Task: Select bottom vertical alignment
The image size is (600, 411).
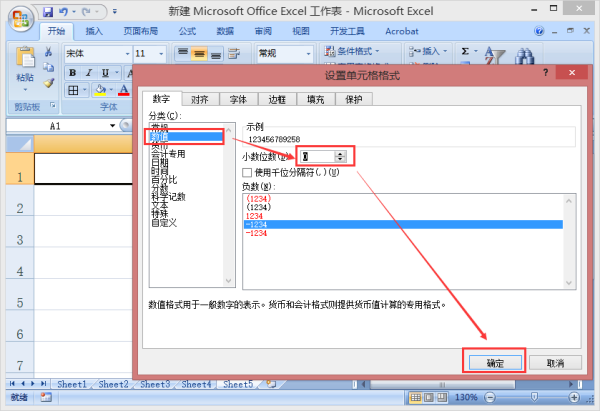Action: click(216, 54)
